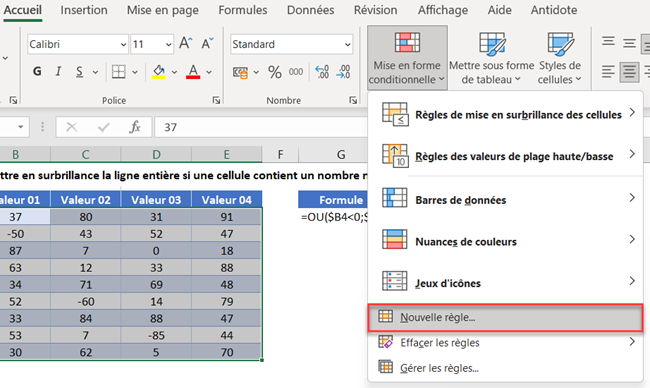Image resolution: width=650 pixels, height=388 pixels.
Task: Apply red font color
Action: 193,72
